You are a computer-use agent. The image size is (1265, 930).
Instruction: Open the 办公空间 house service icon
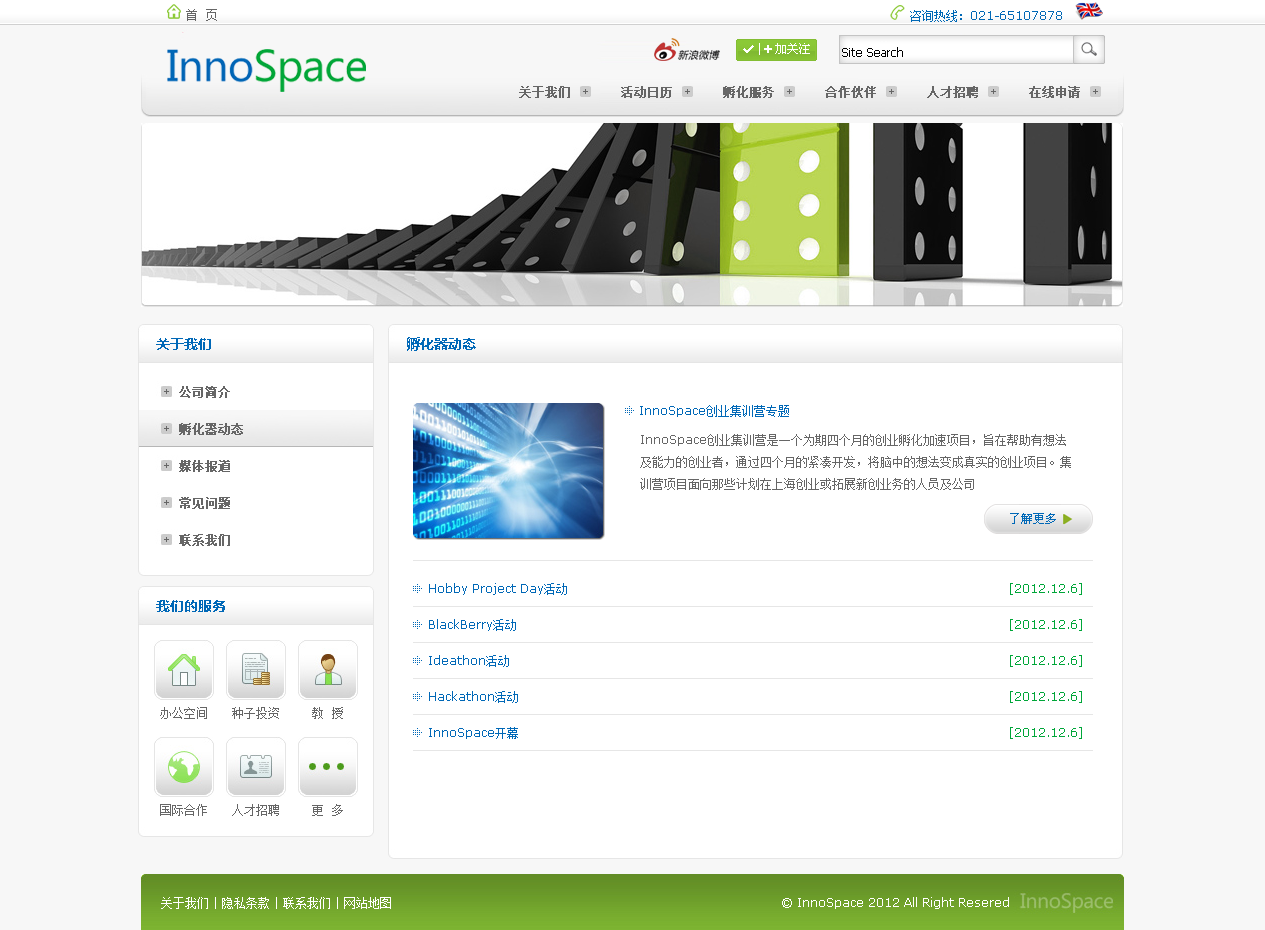[184, 669]
